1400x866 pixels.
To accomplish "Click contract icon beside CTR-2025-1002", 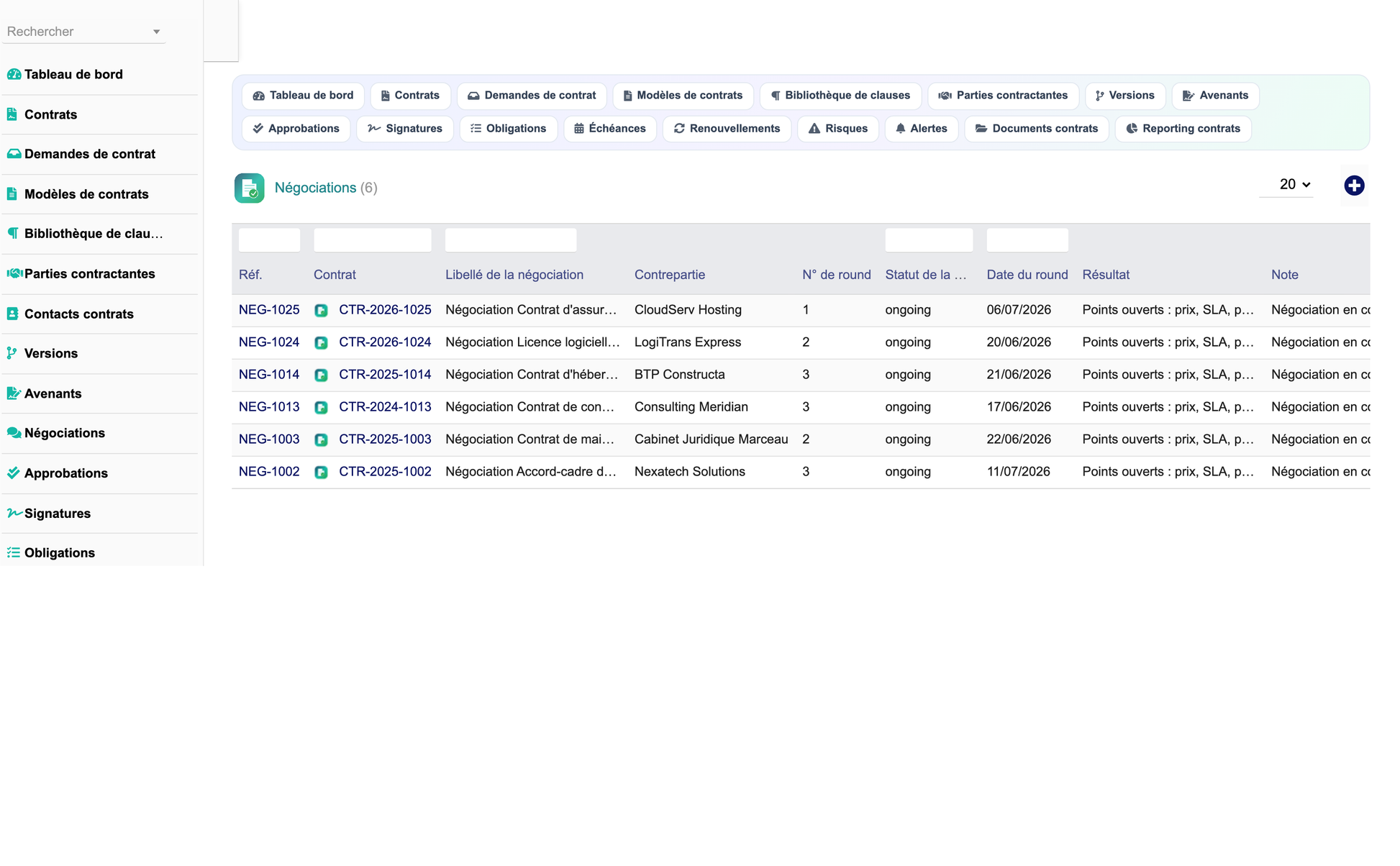I will pyautogui.click(x=321, y=473).
